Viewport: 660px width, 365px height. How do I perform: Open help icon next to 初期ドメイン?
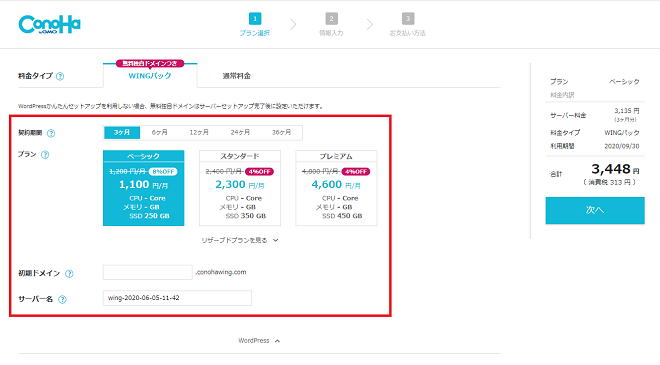click(x=69, y=274)
